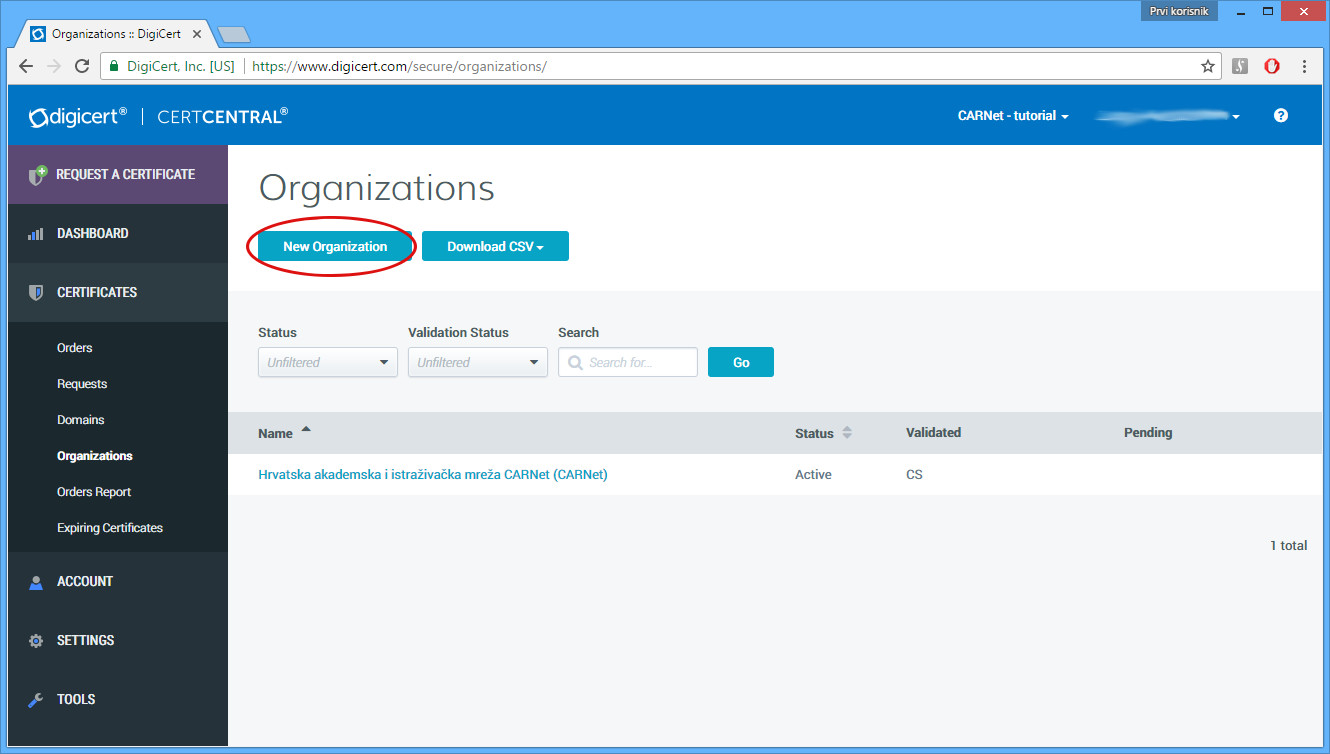Open the CARNet - tutorial account dropdown

pos(1013,116)
